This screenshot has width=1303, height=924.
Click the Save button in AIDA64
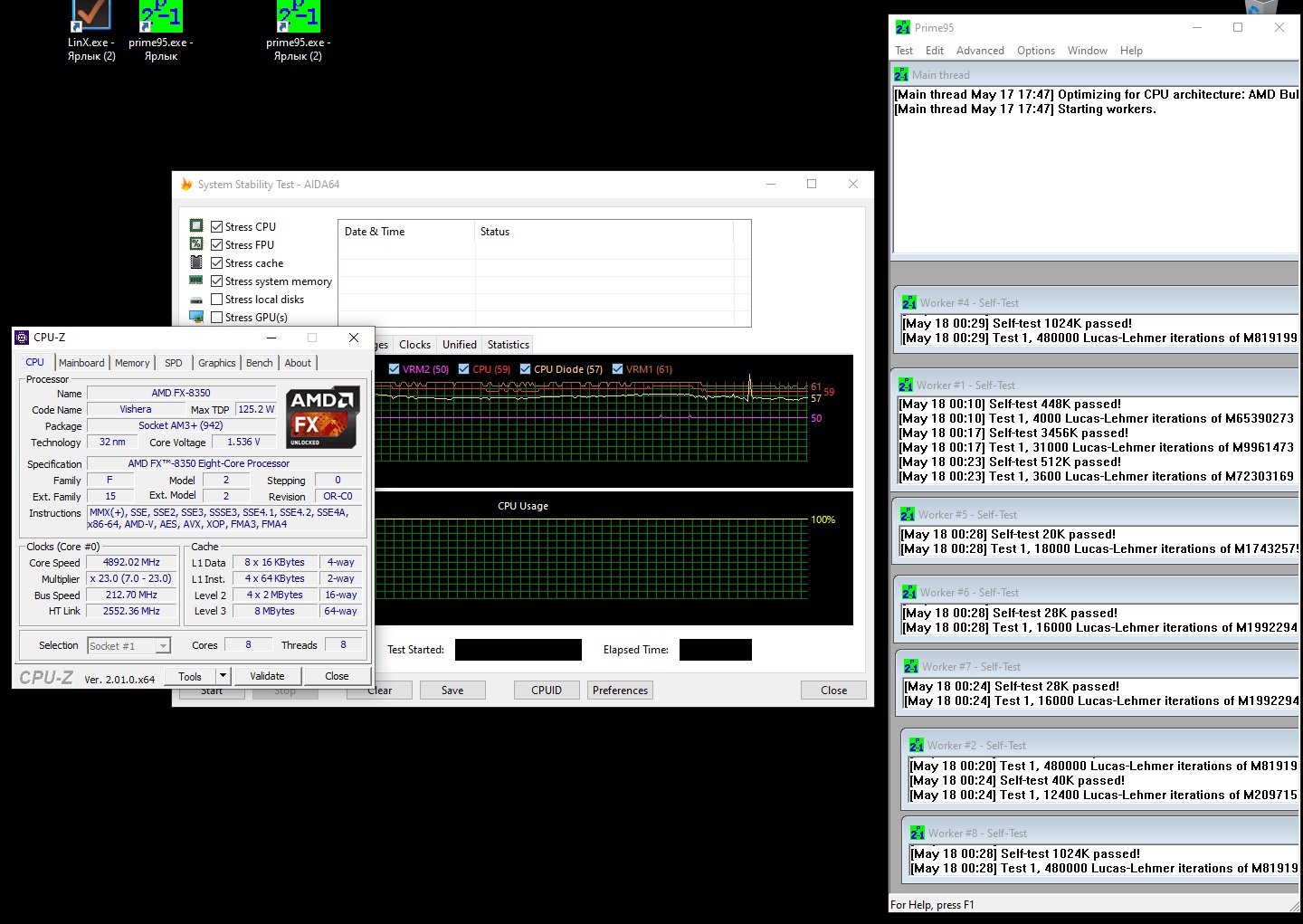click(x=452, y=691)
